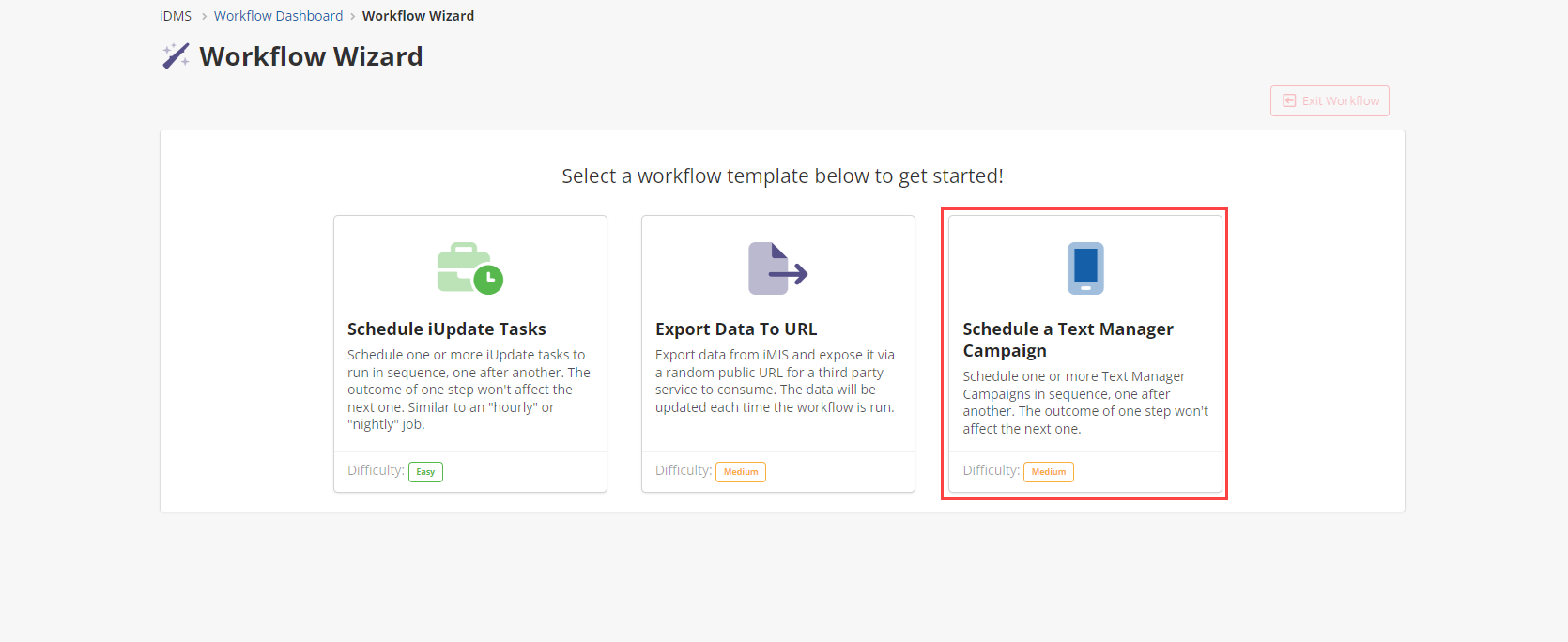The height and width of the screenshot is (642, 1568).
Task: Click the magic wand icon beside the page title
Action: click(x=176, y=56)
